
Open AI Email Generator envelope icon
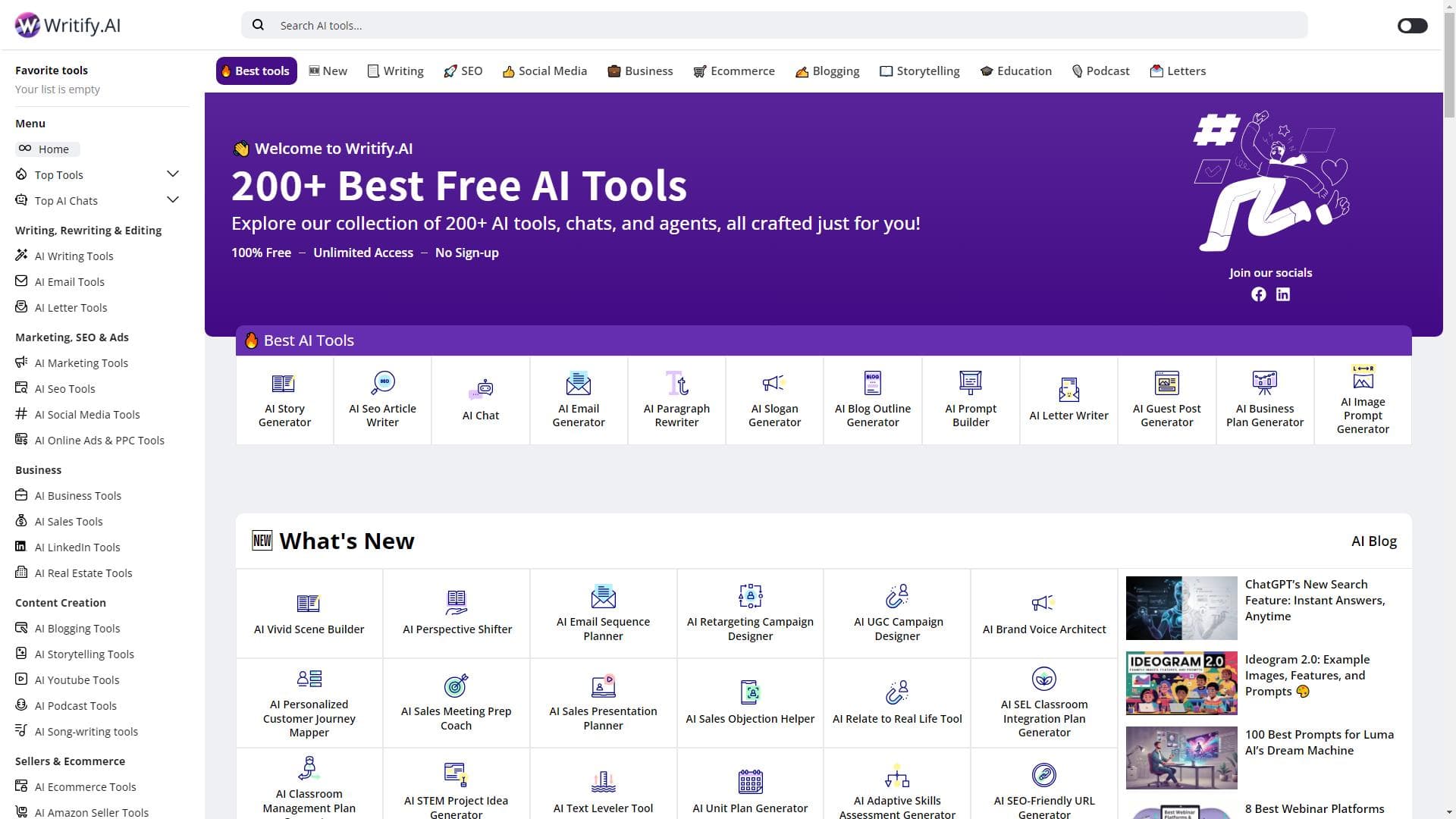578,384
